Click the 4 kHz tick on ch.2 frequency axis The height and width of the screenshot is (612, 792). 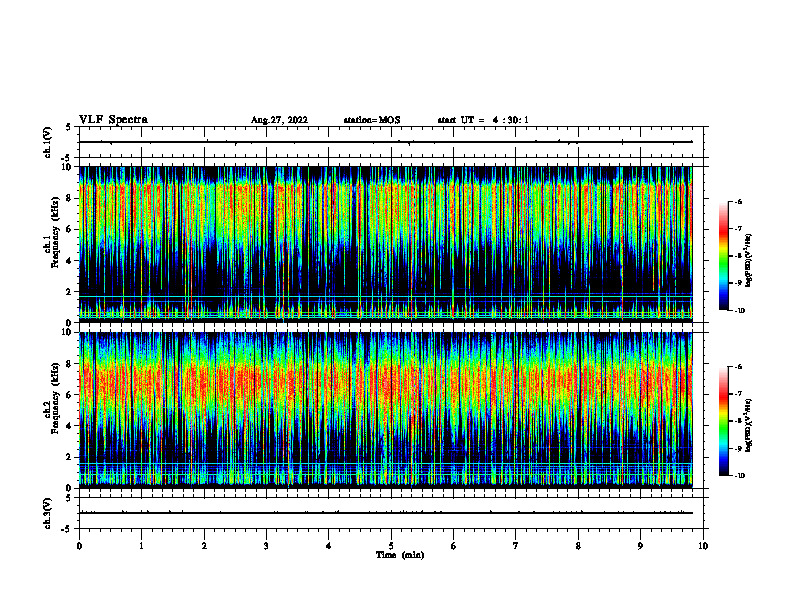pos(70,426)
